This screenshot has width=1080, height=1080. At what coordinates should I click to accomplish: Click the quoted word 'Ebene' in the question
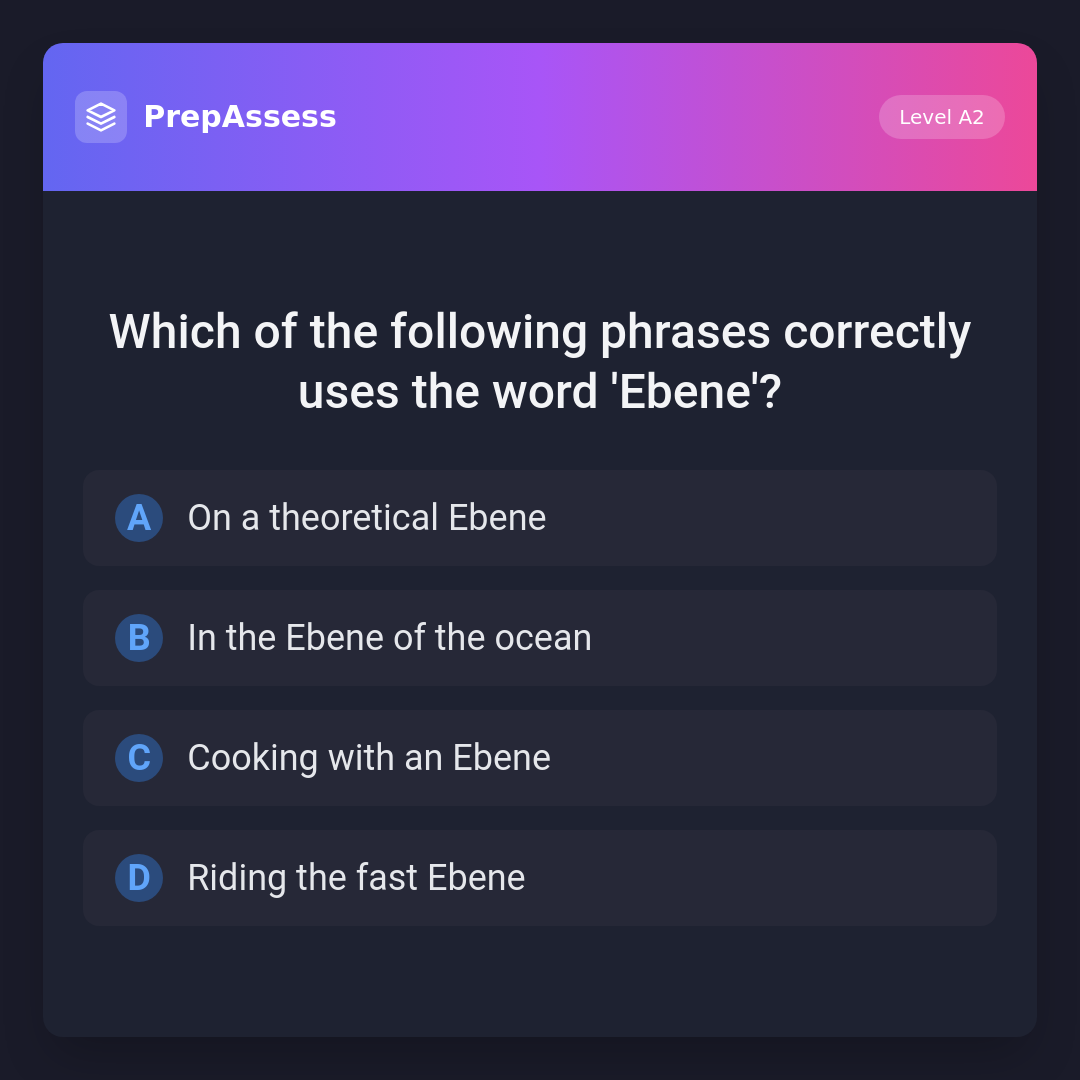[685, 392]
